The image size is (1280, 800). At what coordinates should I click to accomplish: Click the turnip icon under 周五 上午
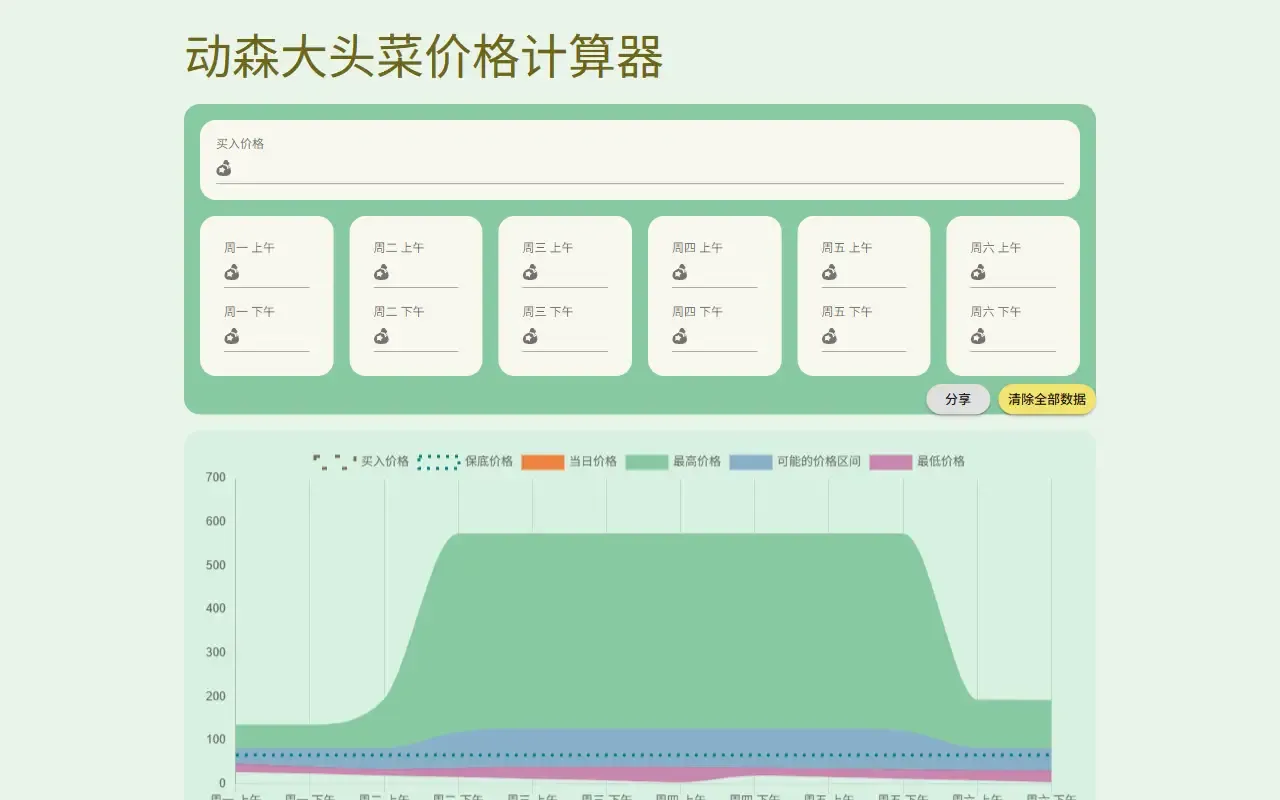(x=829, y=272)
